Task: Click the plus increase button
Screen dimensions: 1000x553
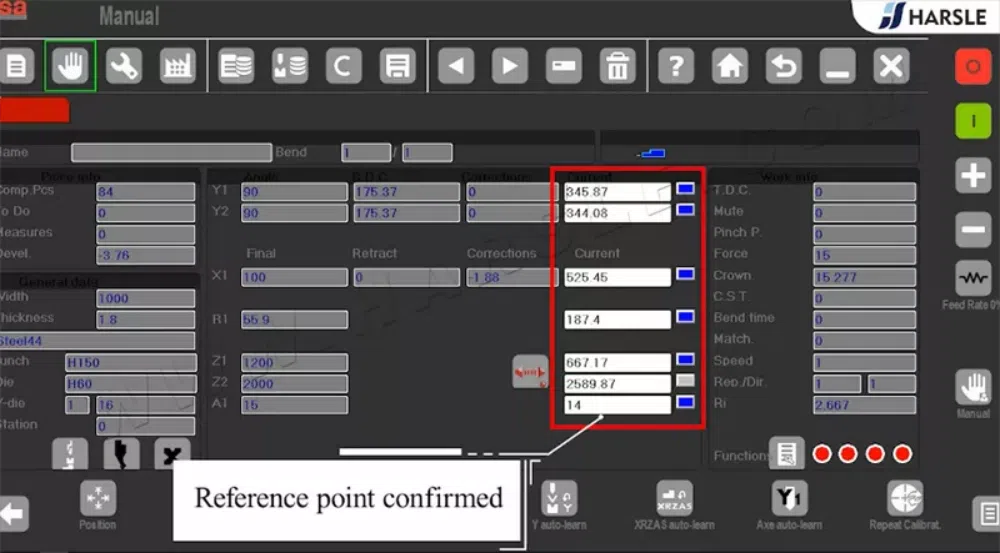Action: coord(973,175)
